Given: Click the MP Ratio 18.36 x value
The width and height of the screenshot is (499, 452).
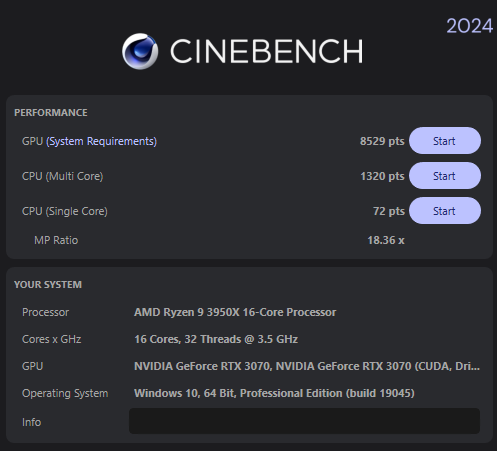Looking at the screenshot, I should (387, 240).
